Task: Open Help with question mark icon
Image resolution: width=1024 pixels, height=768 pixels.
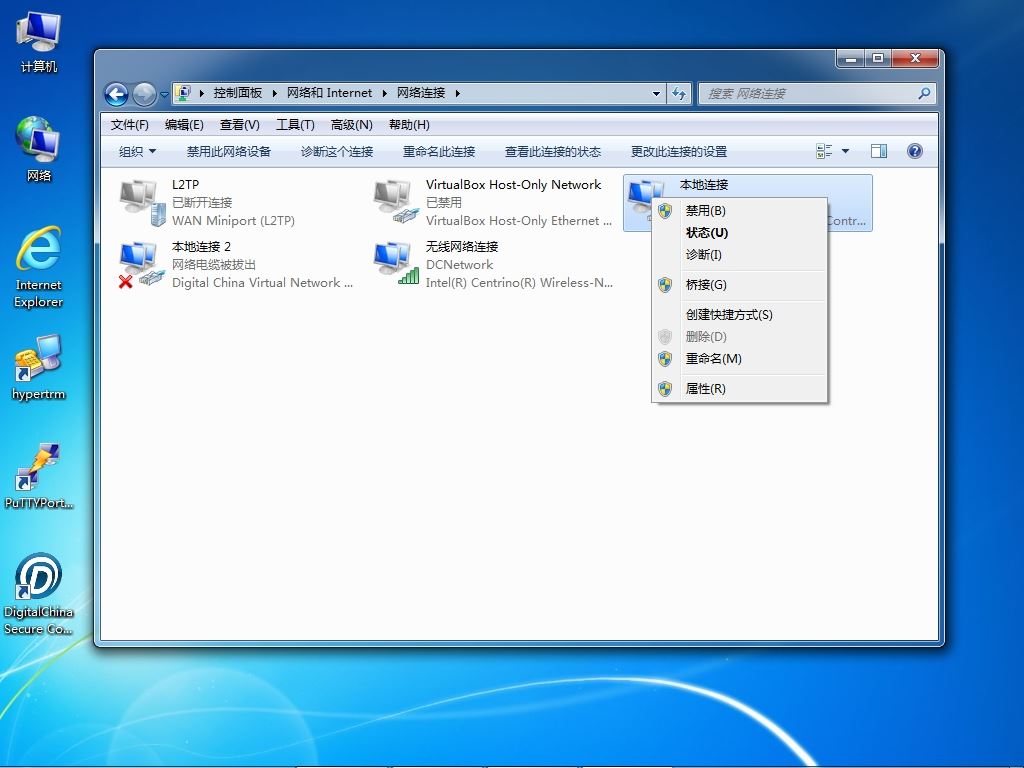Action: coord(915,152)
